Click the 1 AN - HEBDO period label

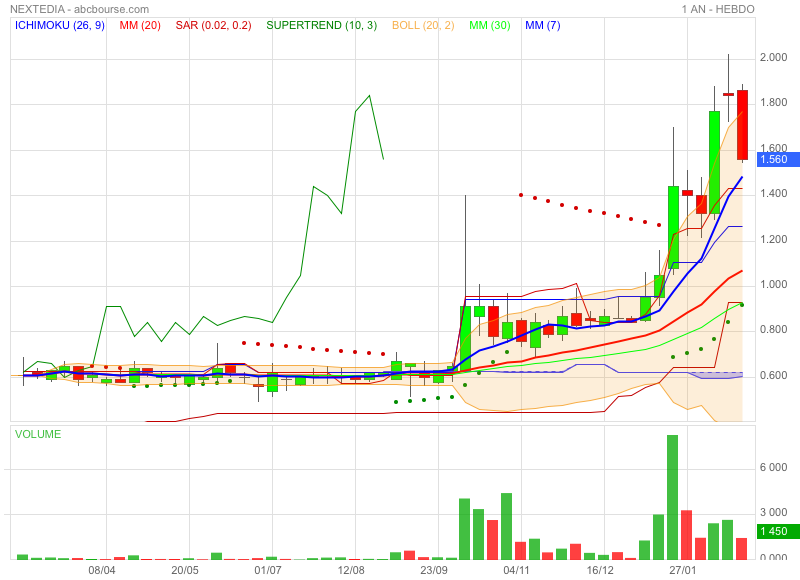718,9
